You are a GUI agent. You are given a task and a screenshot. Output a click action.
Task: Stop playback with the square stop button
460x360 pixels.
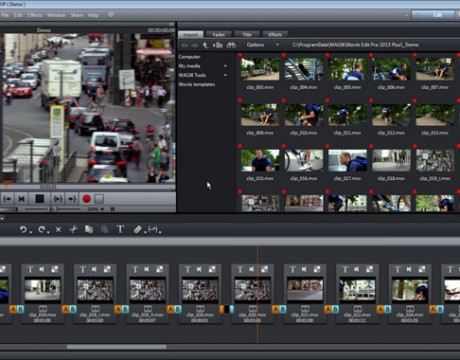[40, 199]
